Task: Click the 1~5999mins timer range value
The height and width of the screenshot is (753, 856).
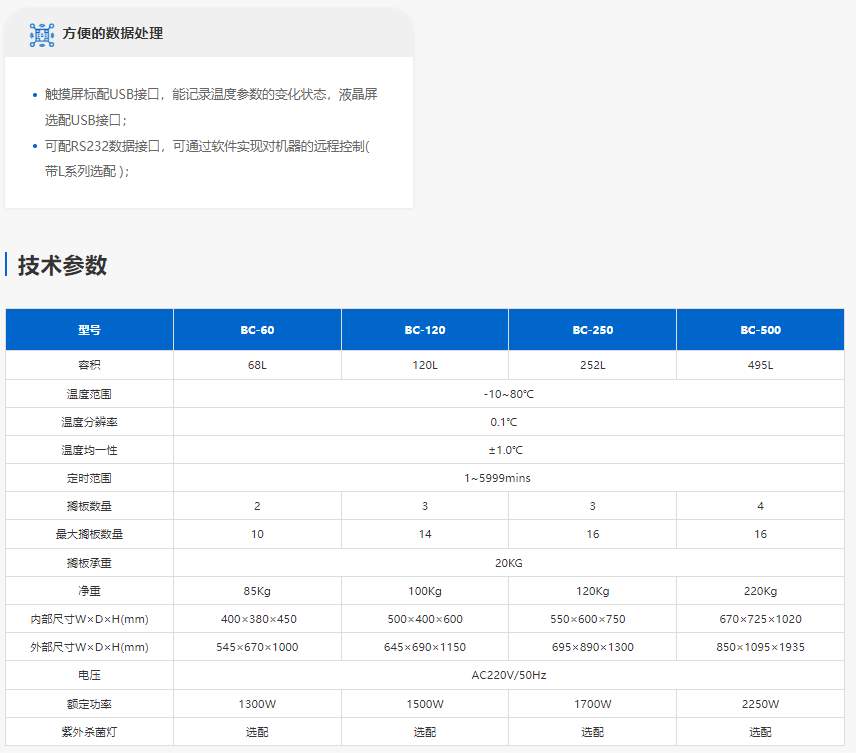Action: coord(509,478)
